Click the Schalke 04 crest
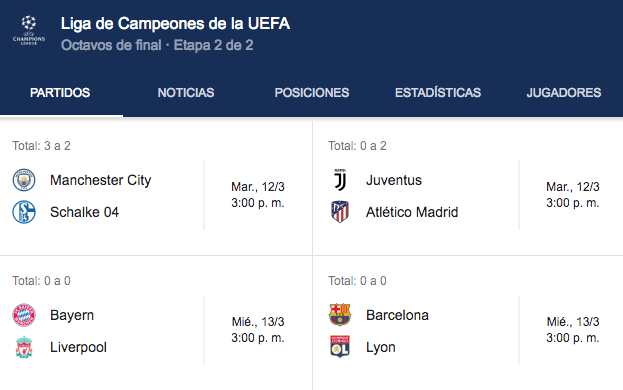This screenshot has width=623, height=390. point(24,212)
